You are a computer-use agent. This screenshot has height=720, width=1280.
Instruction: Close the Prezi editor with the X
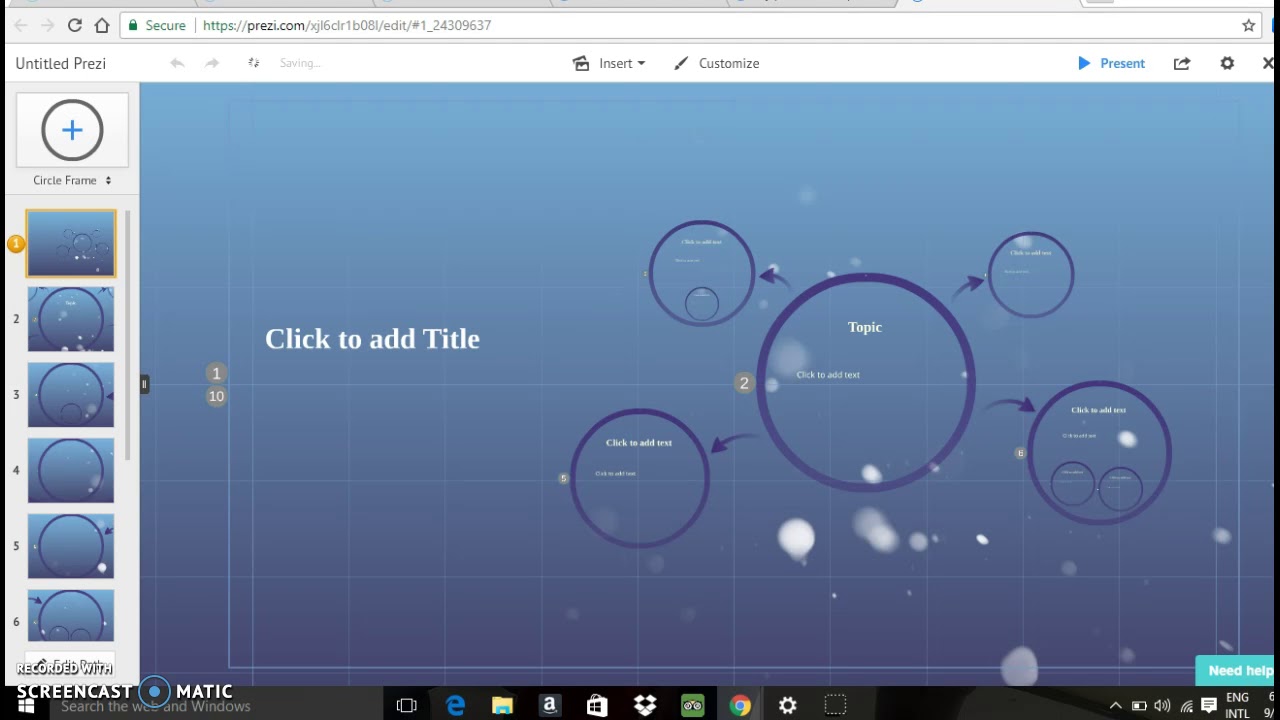(1268, 63)
